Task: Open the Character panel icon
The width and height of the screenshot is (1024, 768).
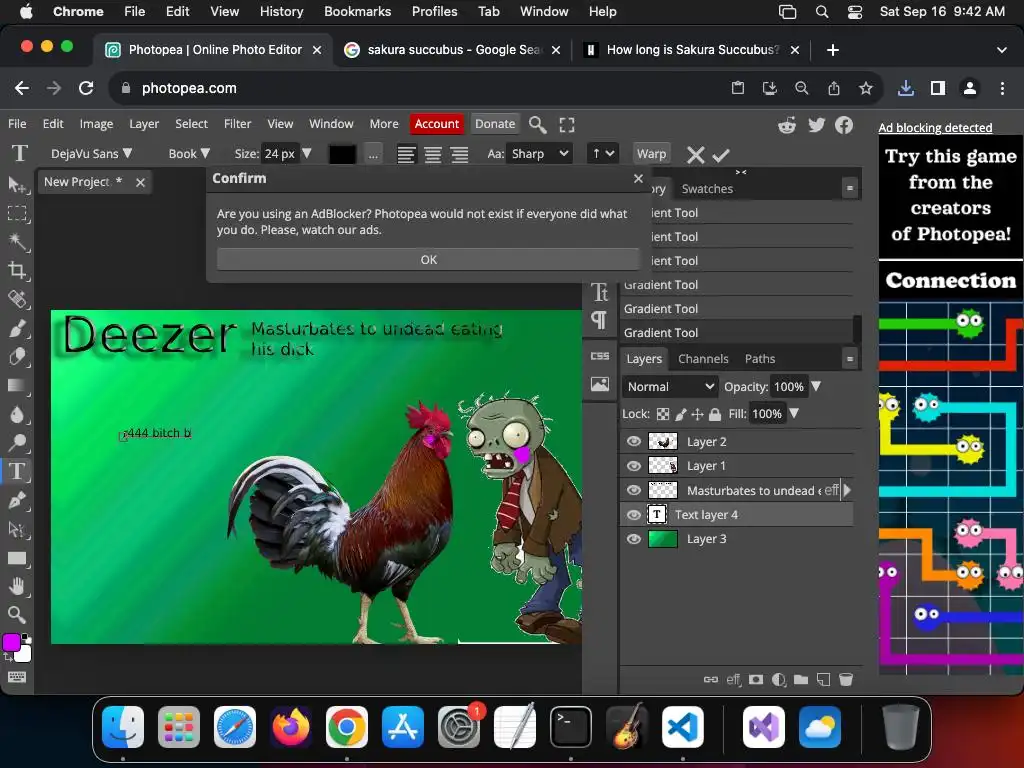Action: [600, 292]
